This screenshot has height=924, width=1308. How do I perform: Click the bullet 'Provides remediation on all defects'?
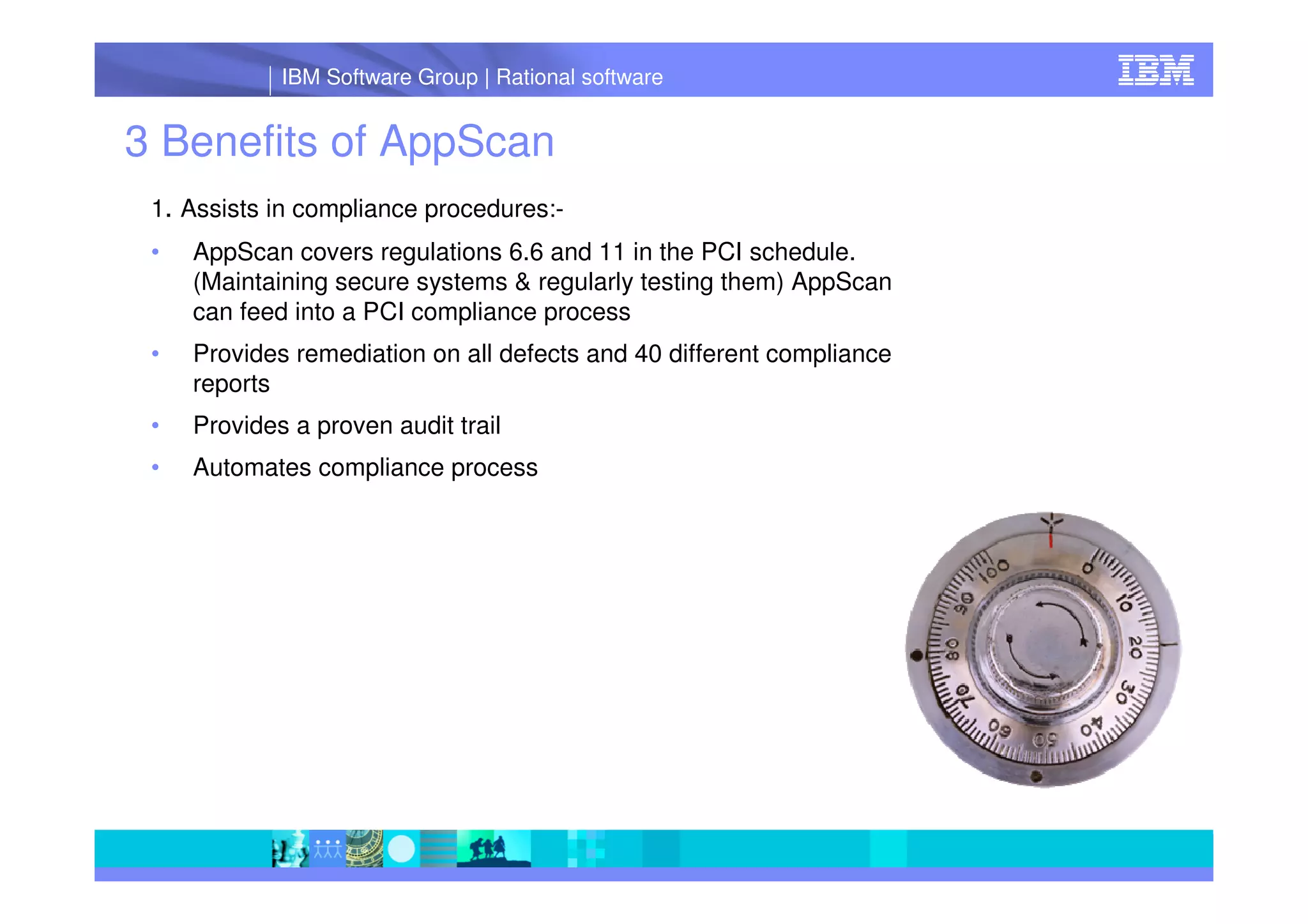pos(542,368)
